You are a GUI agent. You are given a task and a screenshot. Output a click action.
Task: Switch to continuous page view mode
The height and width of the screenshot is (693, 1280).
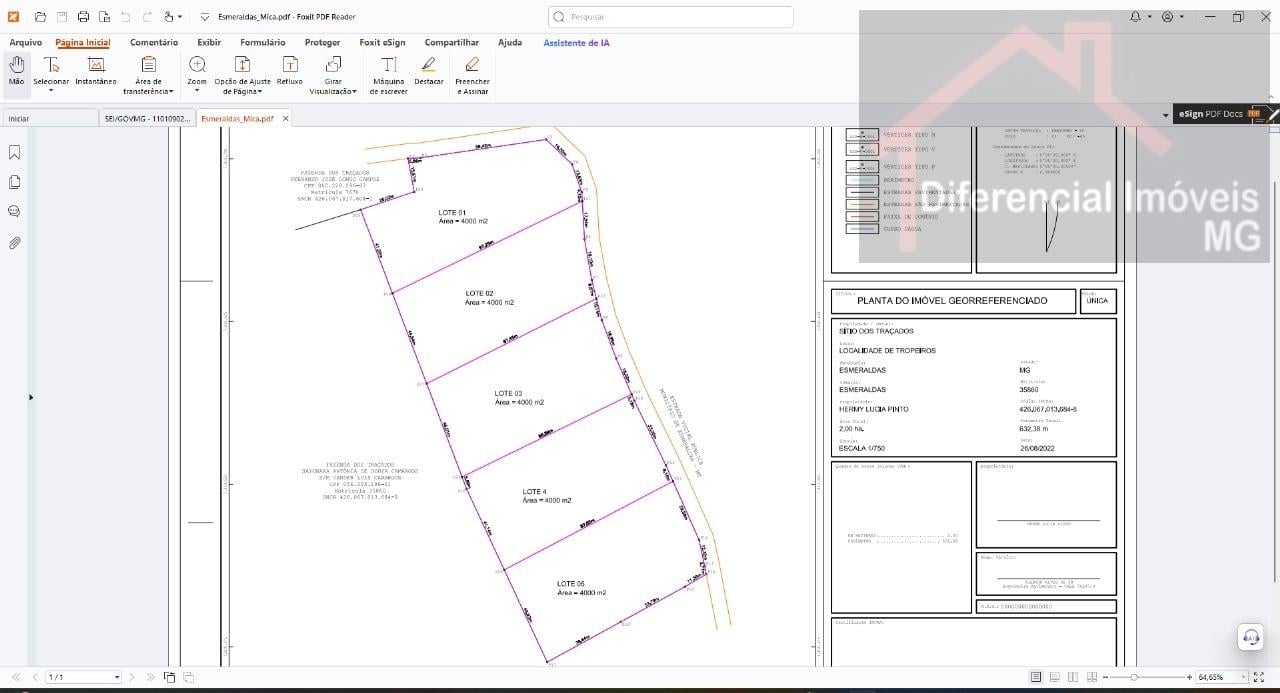(1054, 677)
